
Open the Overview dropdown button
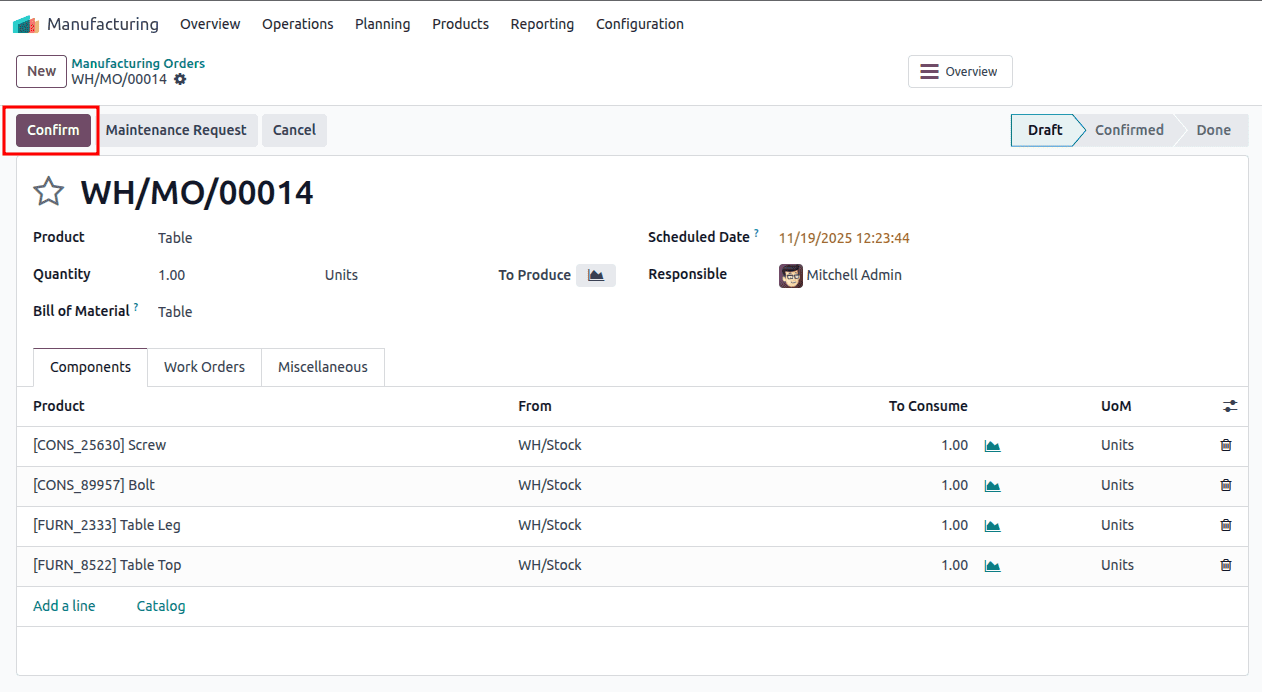959,71
